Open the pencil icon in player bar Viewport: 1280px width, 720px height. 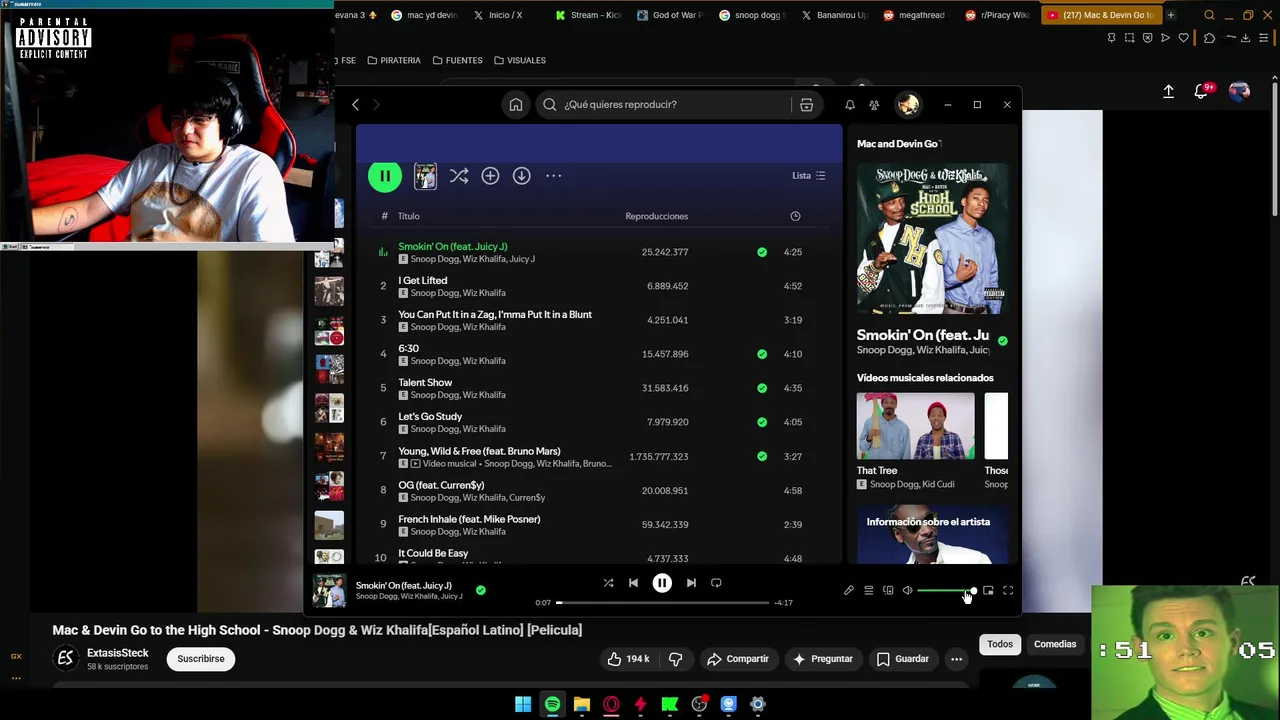click(849, 591)
